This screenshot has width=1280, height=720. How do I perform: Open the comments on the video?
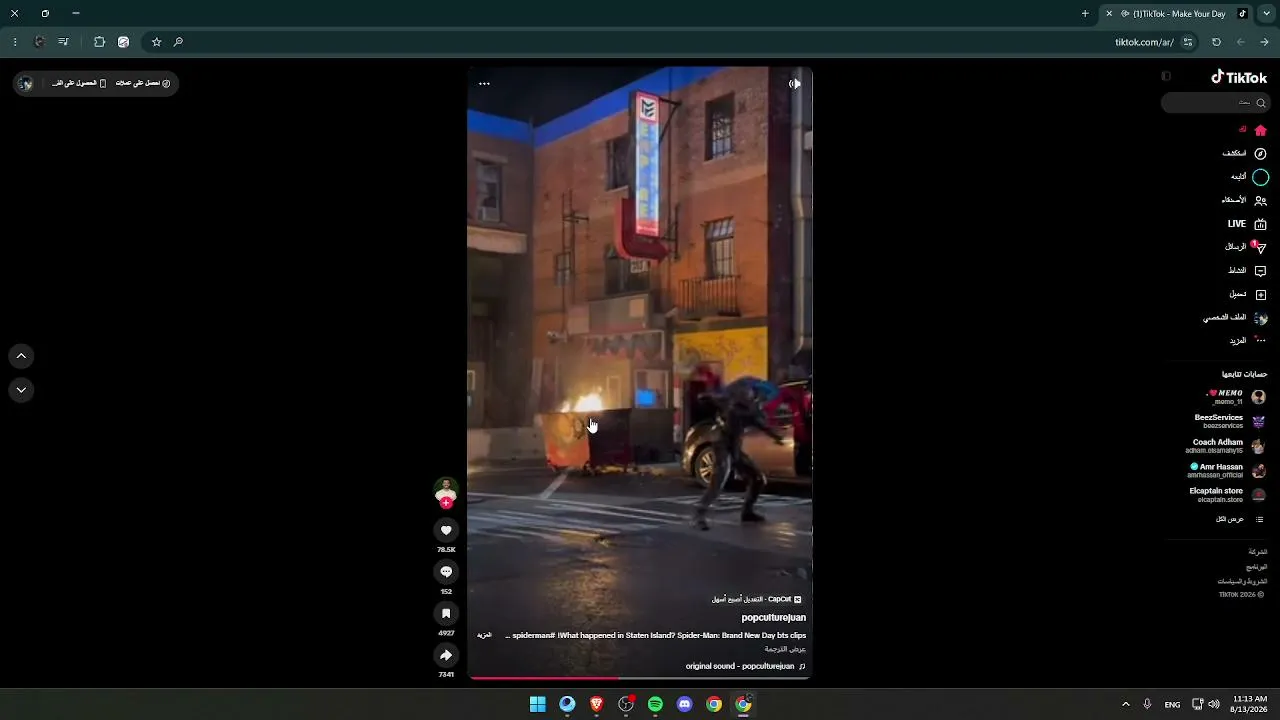click(x=446, y=572)
